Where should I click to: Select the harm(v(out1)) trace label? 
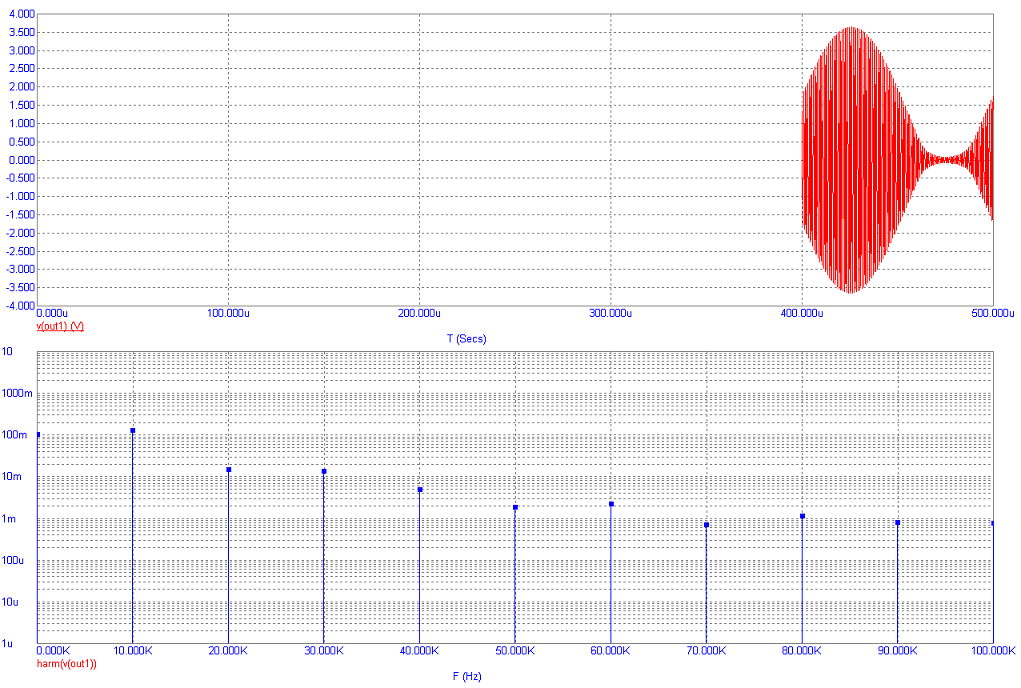(66, 664)
